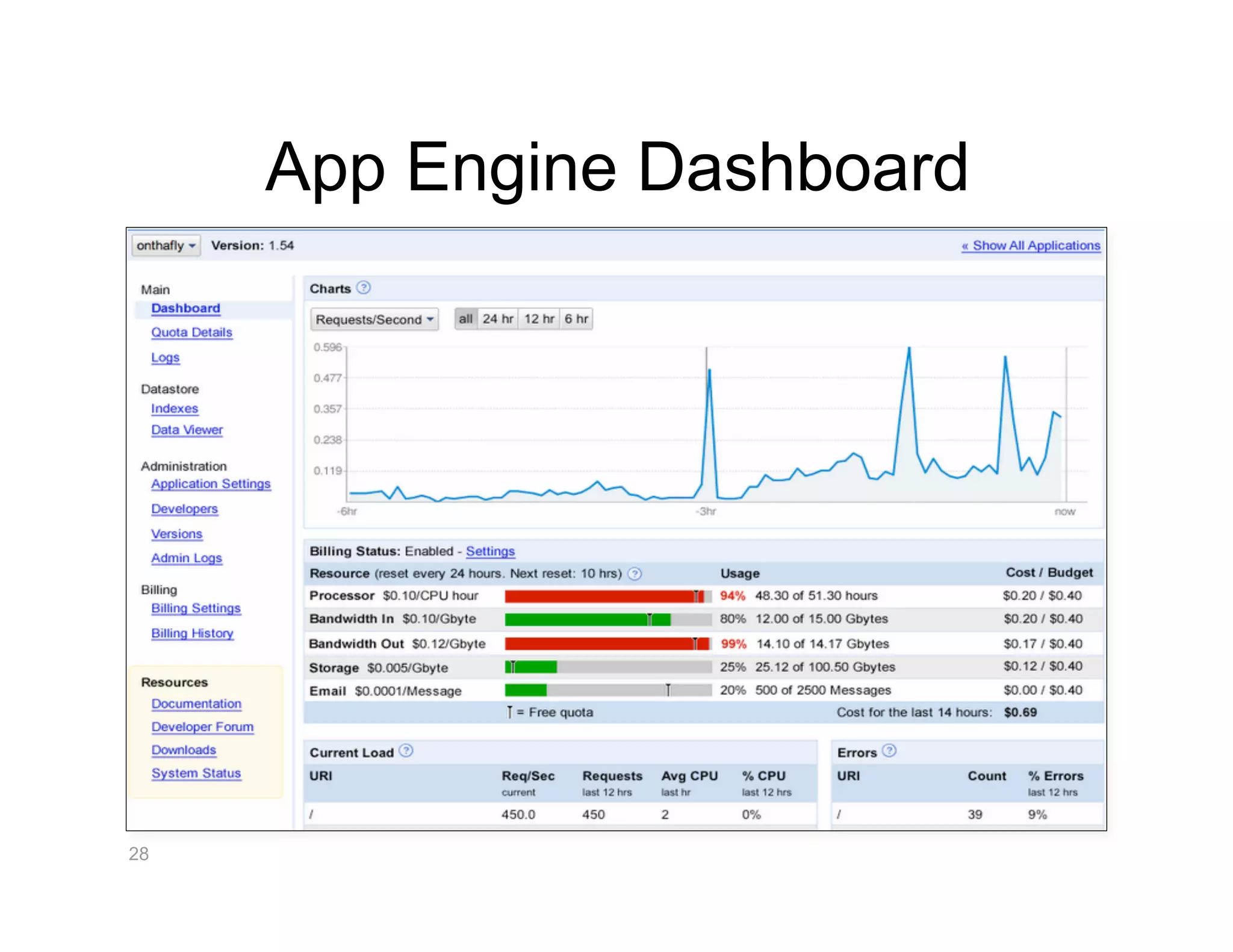Click the '/' URI in Errors table
Screen dimensions: 1233x952
[839, 814]
